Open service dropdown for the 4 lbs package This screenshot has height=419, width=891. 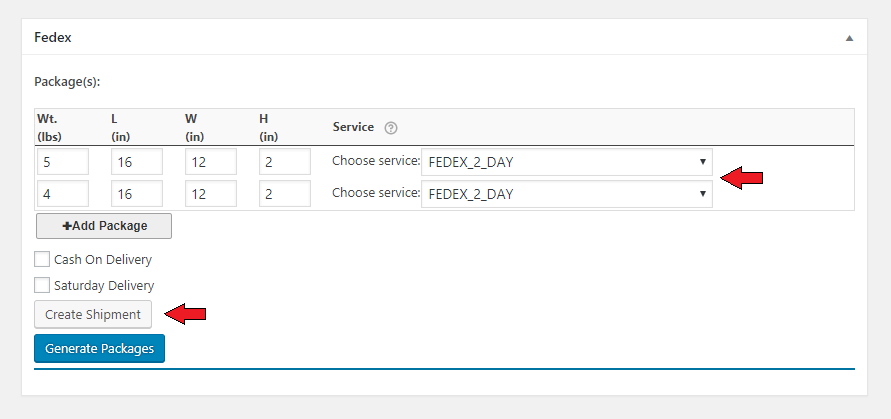pos(567,194)
